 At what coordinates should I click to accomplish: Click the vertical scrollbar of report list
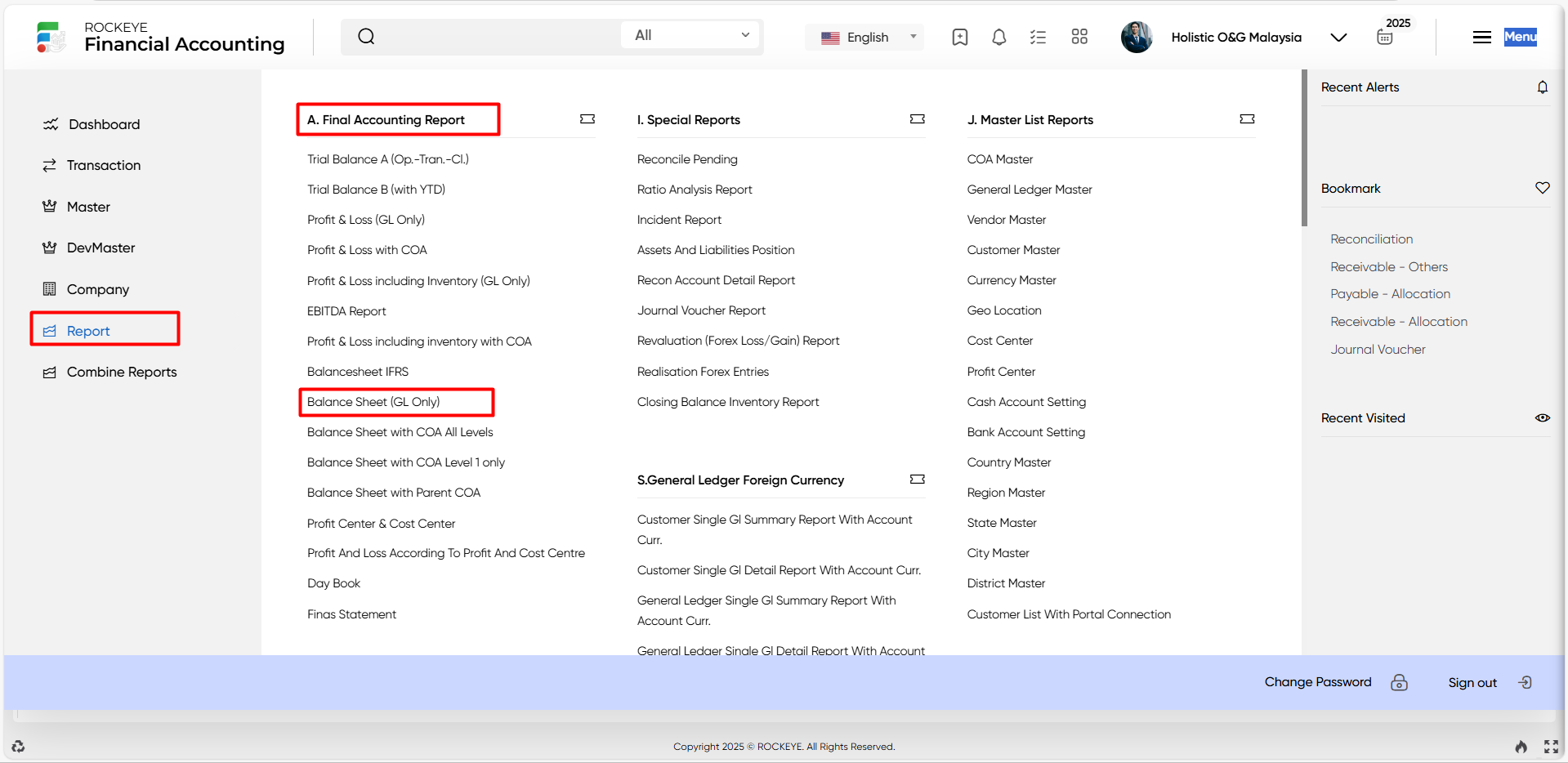(x=1305, y=148)
